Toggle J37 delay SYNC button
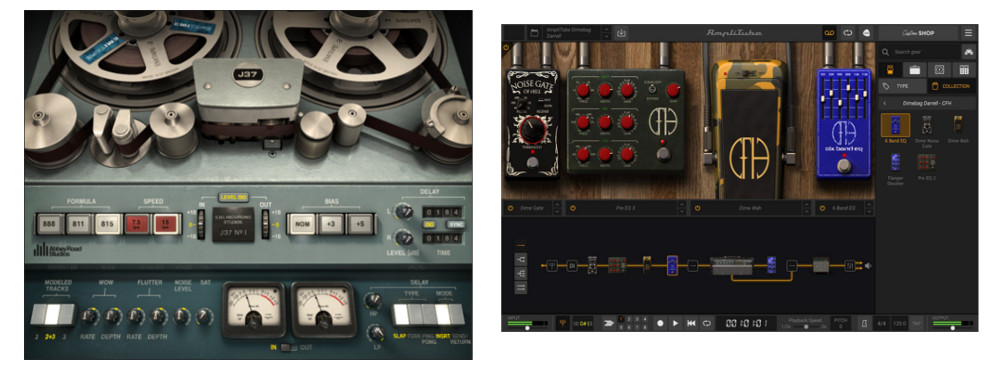This screenshot has width=1000, height=375. click(455, 224)
